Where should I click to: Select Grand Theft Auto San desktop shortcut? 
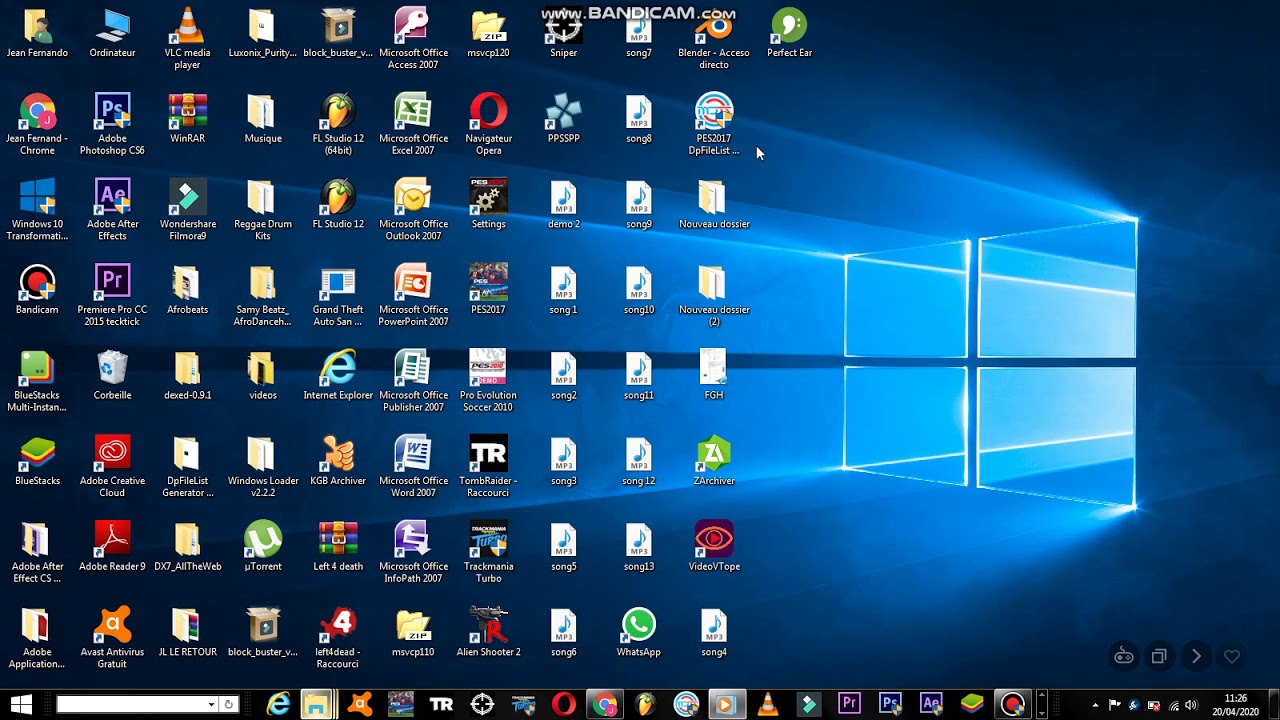[338, 296]
